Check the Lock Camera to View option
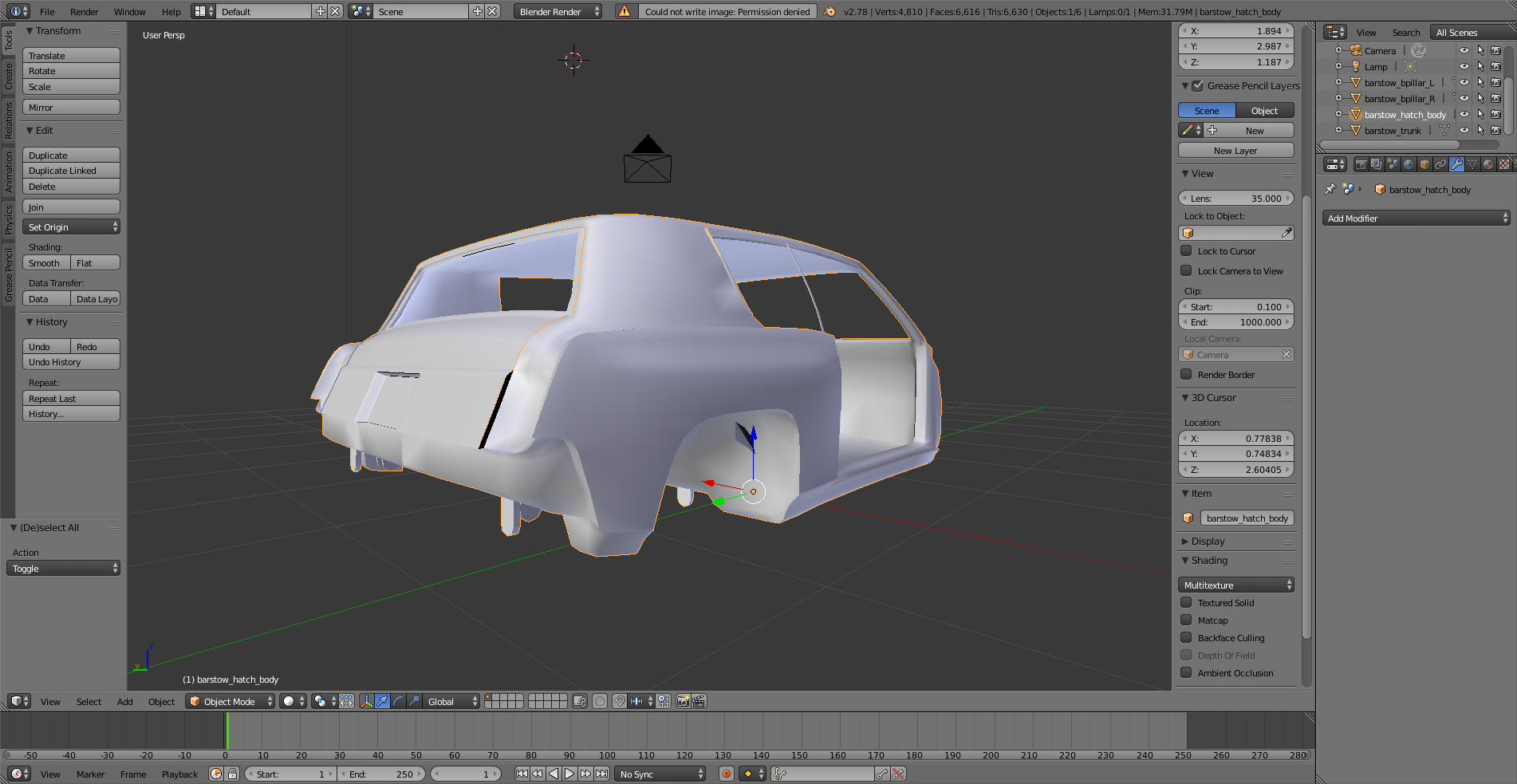Screen dimensions: 1517x784 (x=1186, y=270)
